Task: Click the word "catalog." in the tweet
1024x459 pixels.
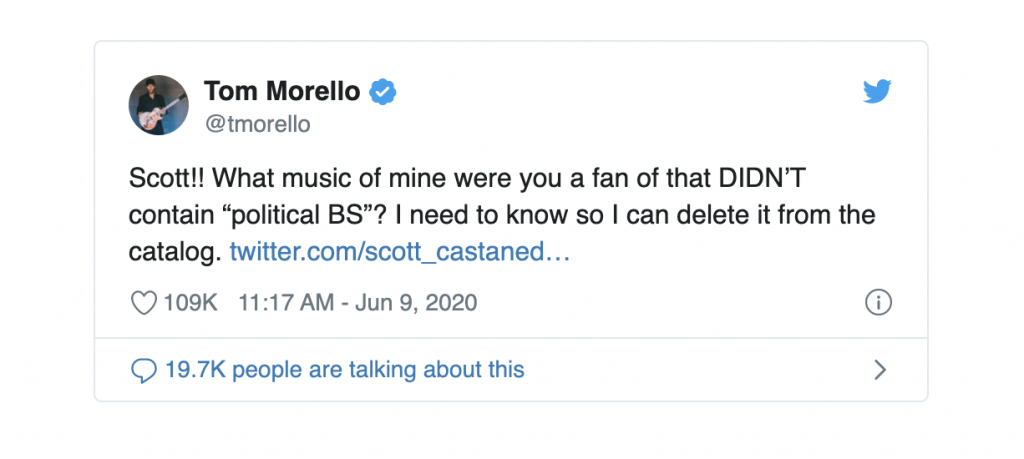Action: point(175,252)
